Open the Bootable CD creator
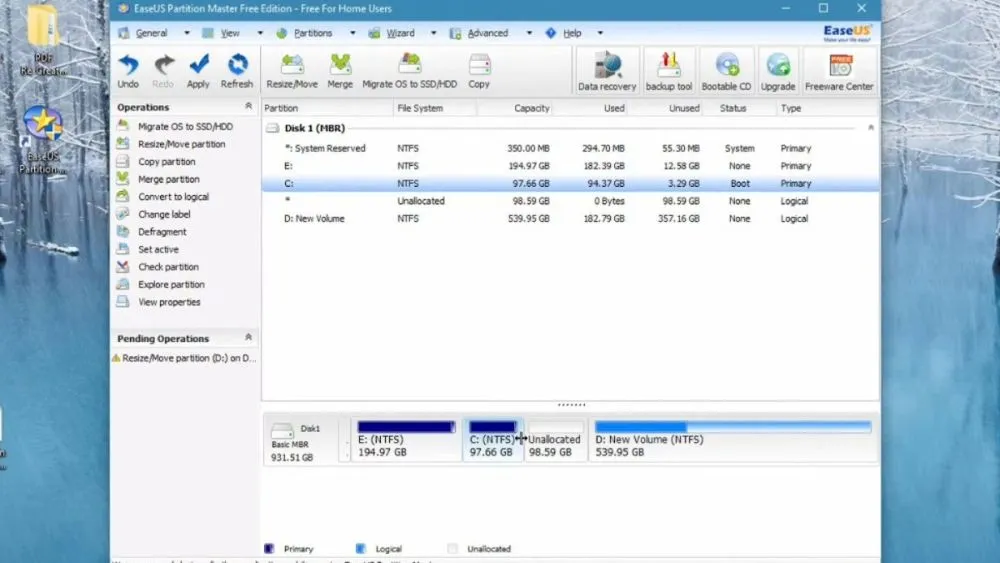This screenshot has width=1000, height=563. click(726, 70)
